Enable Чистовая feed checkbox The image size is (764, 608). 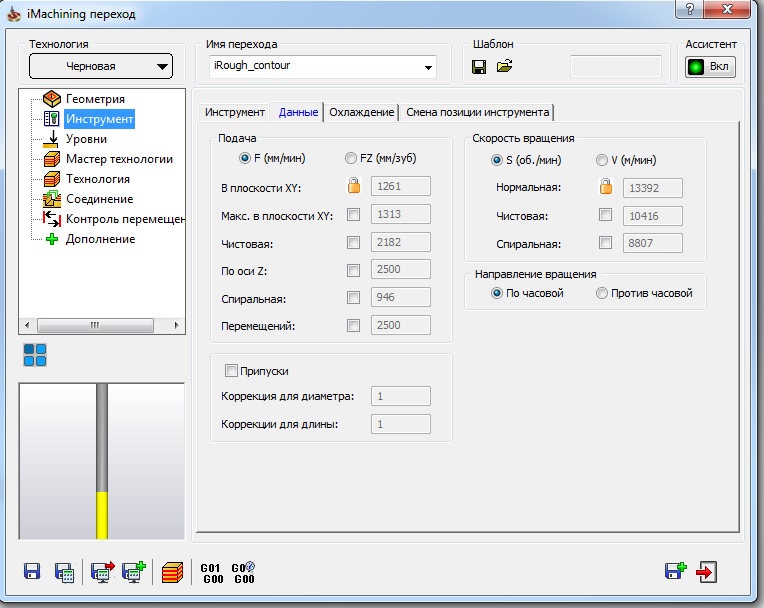coord(354,242)
